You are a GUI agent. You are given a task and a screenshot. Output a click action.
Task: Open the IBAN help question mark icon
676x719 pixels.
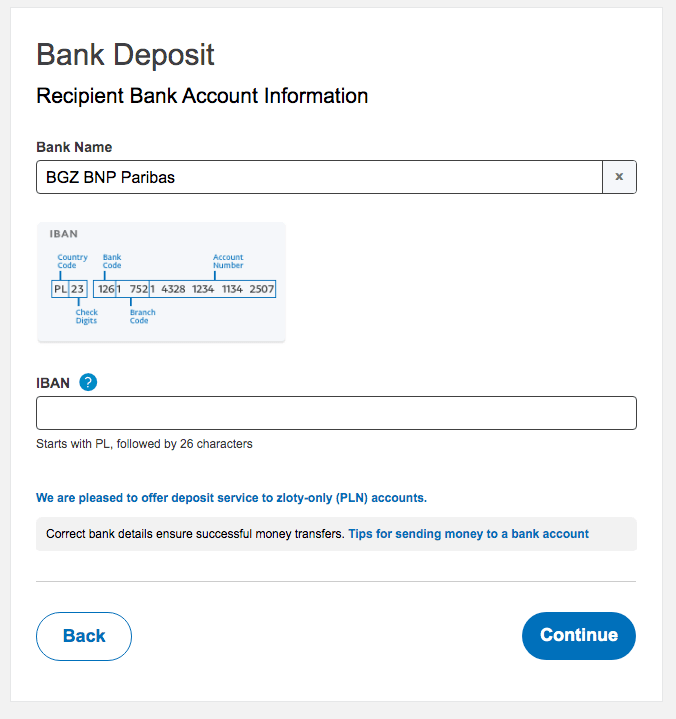click(88, 382)
